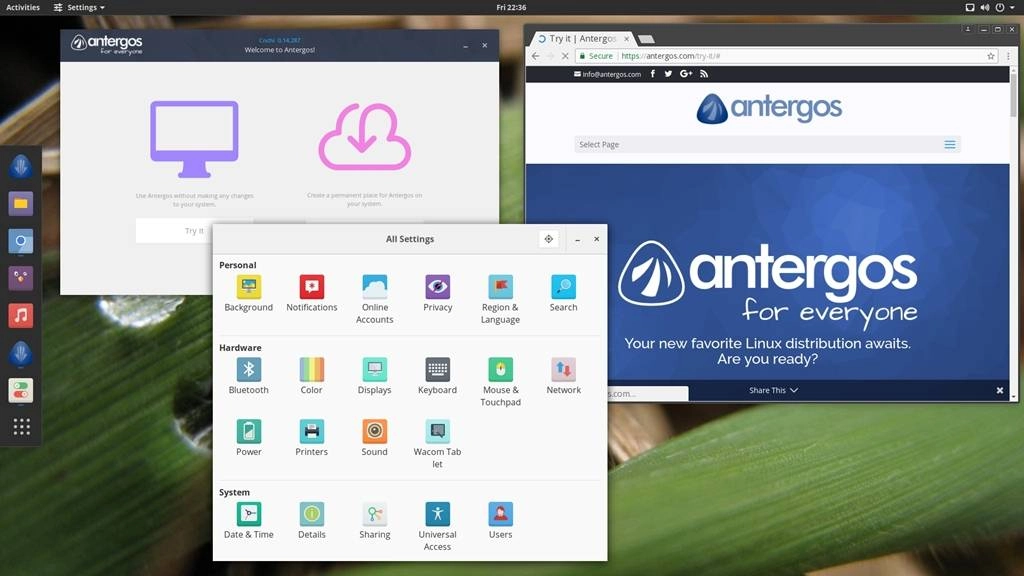Launch music player from the dock

pos(21,315)
